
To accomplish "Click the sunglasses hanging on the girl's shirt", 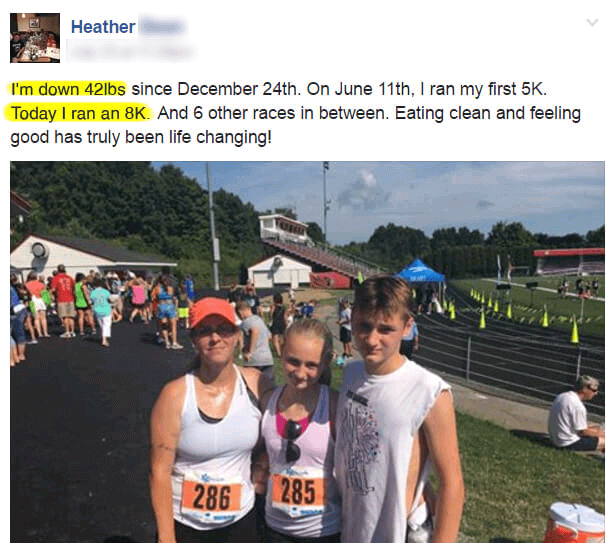I will 293,440.
